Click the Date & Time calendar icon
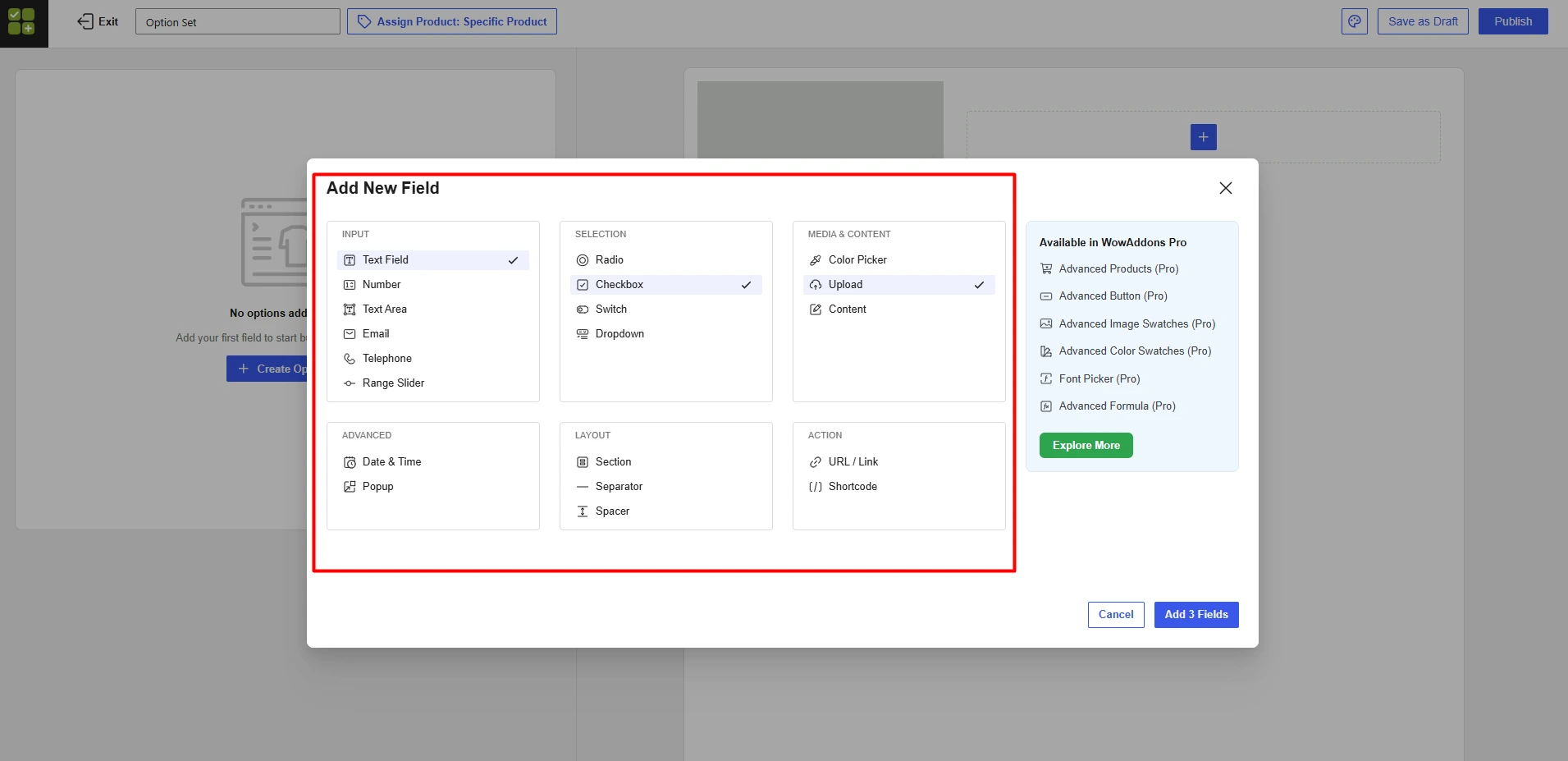 click(x=350, y=462)
